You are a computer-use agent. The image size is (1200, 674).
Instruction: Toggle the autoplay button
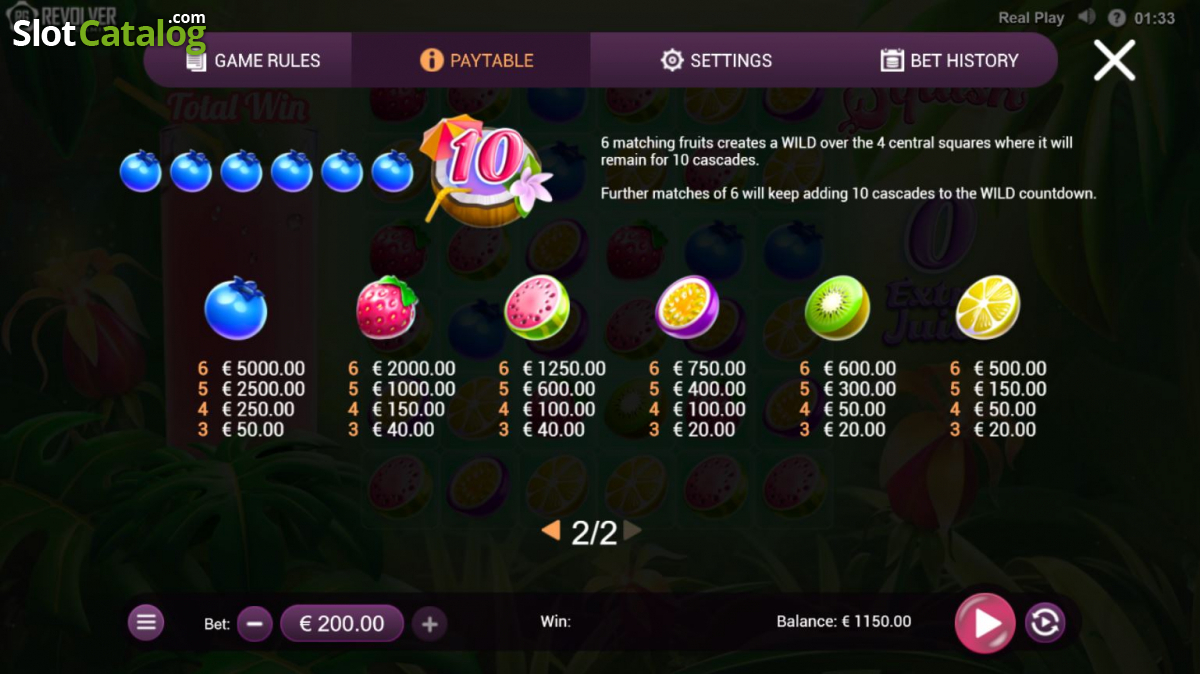[x=1045, y=623]
